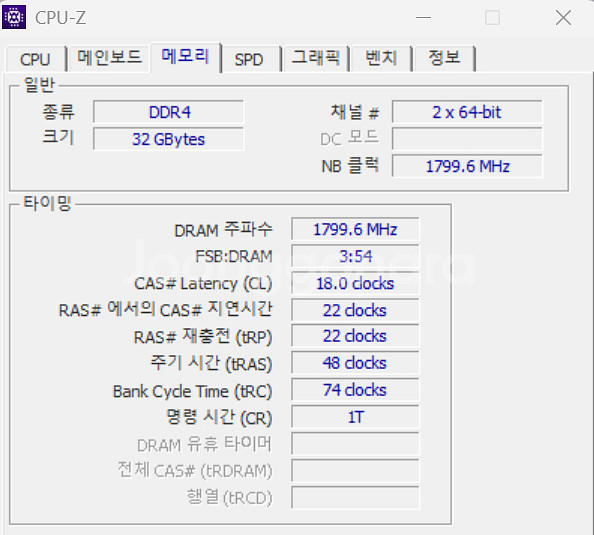The width and height of the screenshot is (594, 535).
Task: Click the empty DRAM 유휴 타이머 field
Action: [x=355, y=444]
